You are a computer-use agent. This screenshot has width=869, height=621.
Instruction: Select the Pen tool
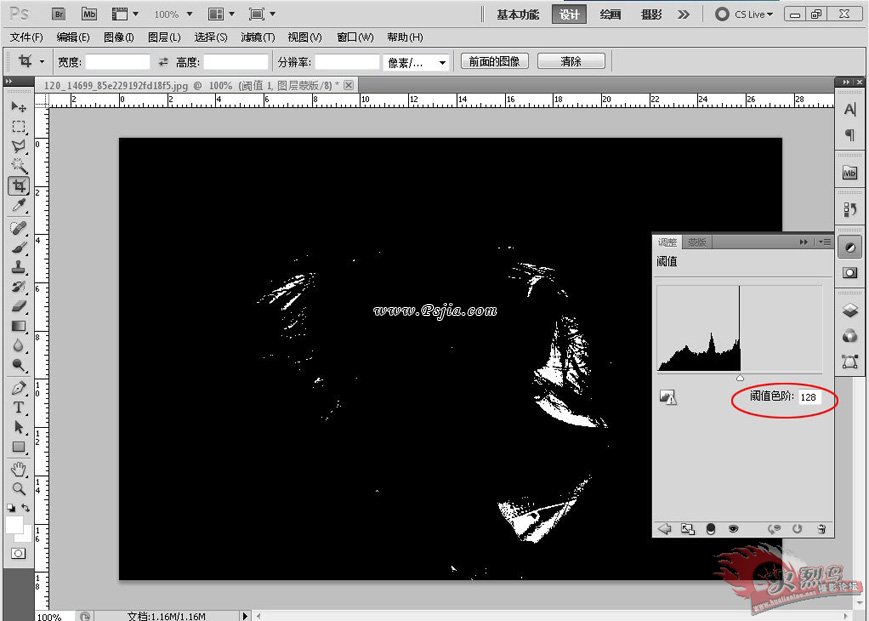[x=18, y=388]
